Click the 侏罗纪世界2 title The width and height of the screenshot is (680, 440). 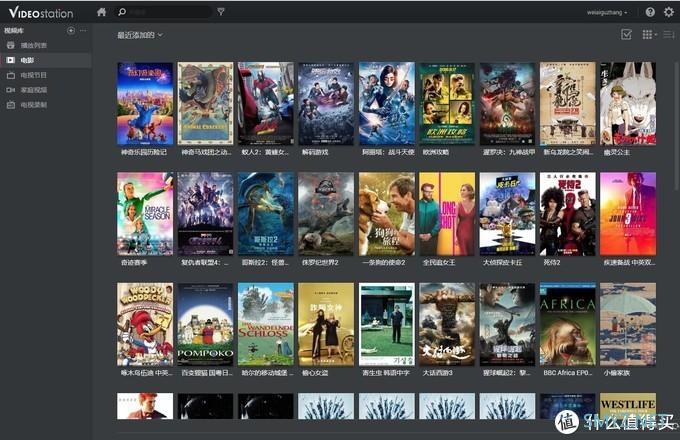(320, 262)
